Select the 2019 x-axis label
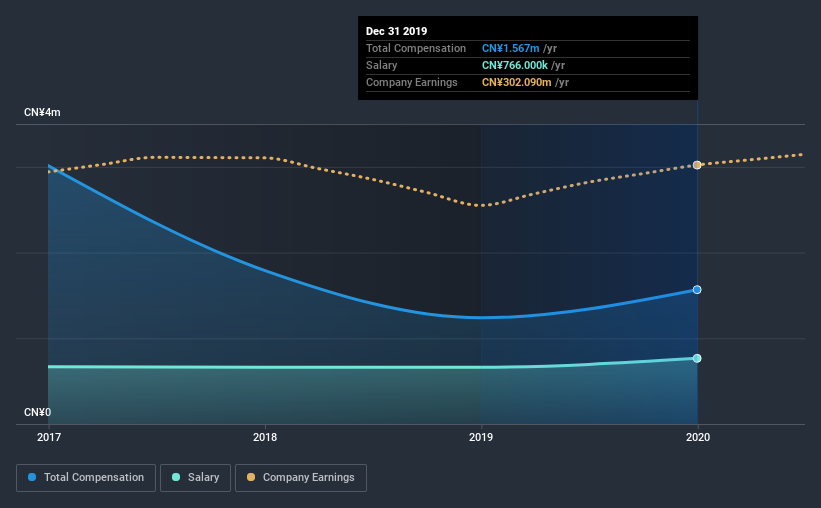Viewport: 821px width, 508px height. [x=481, y=437]
